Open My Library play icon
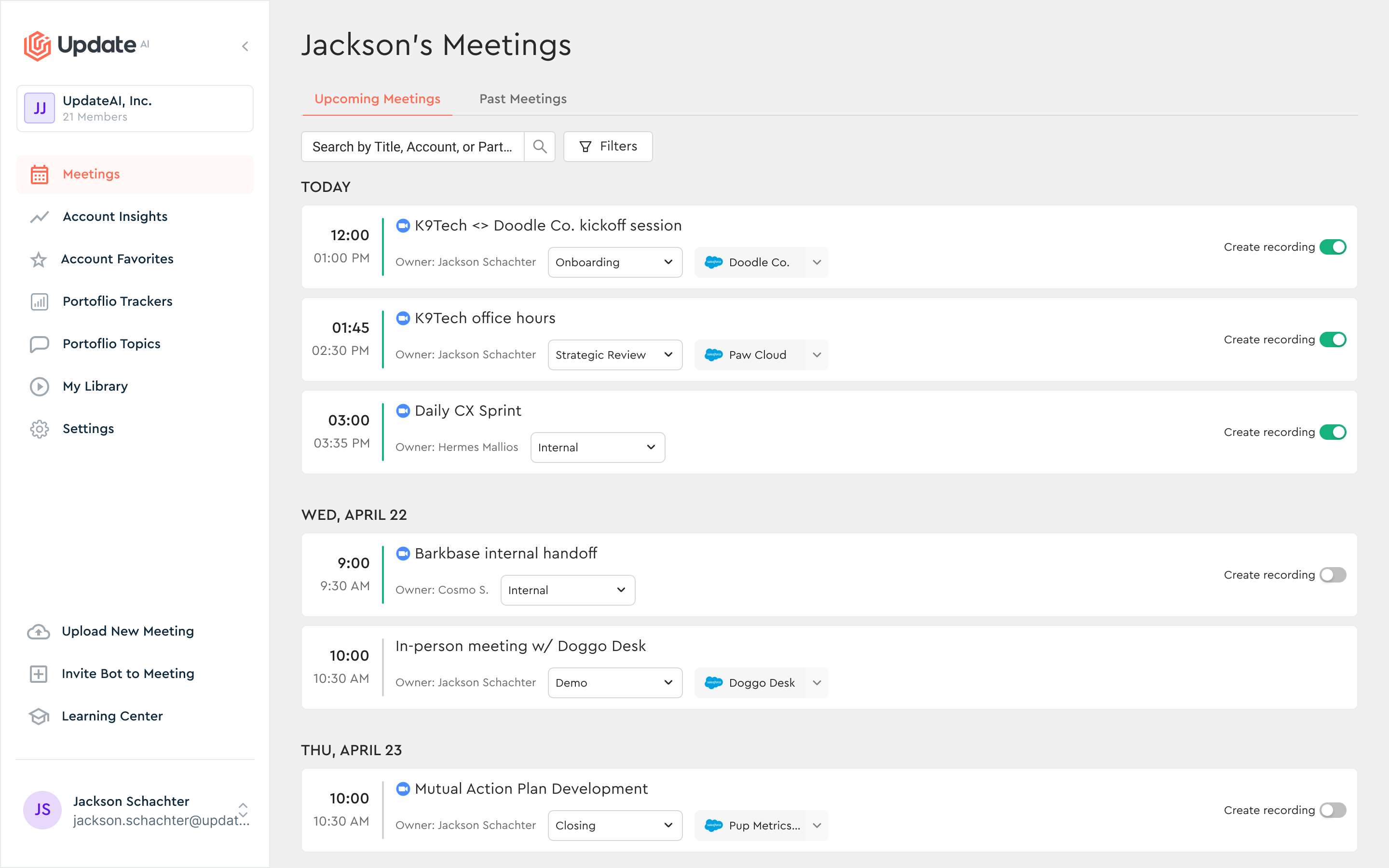The width and height of the screenshot is (1389, 868). pos(39,386)
